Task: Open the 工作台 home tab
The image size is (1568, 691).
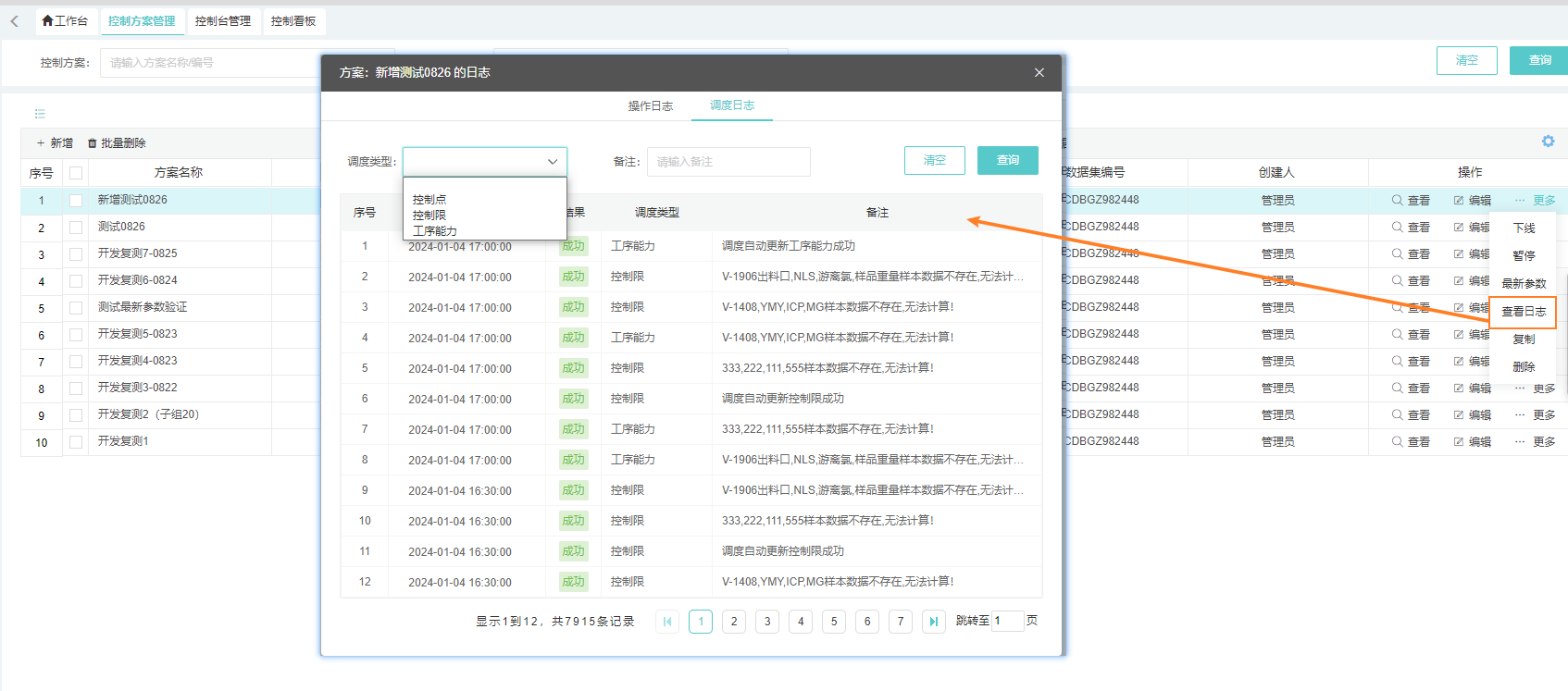Action: (65, 20)
